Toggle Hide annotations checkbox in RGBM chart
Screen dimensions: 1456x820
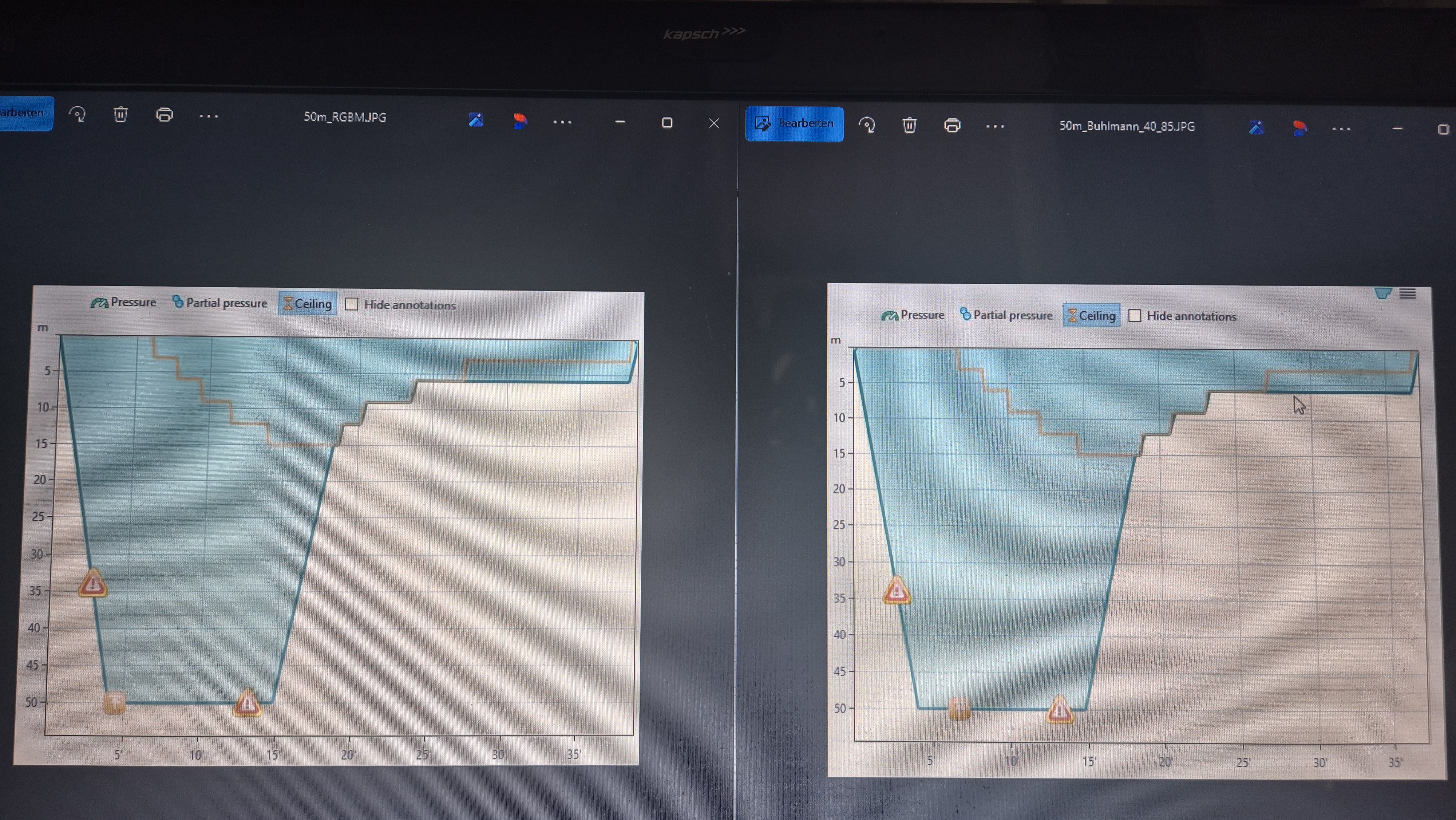click(352, 304)
